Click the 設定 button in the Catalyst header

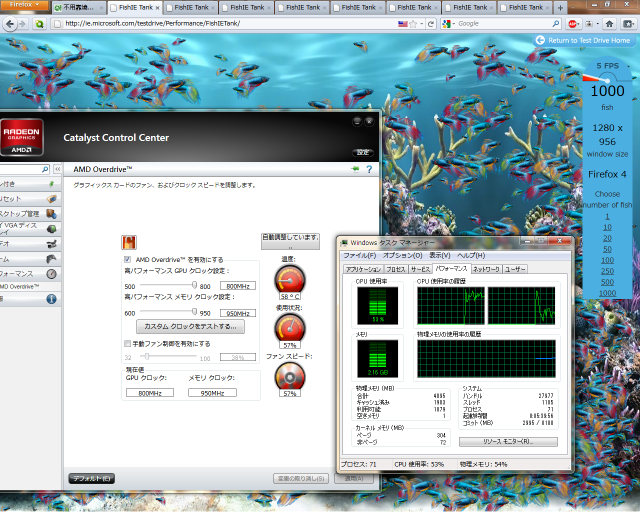tap(363, 152)
